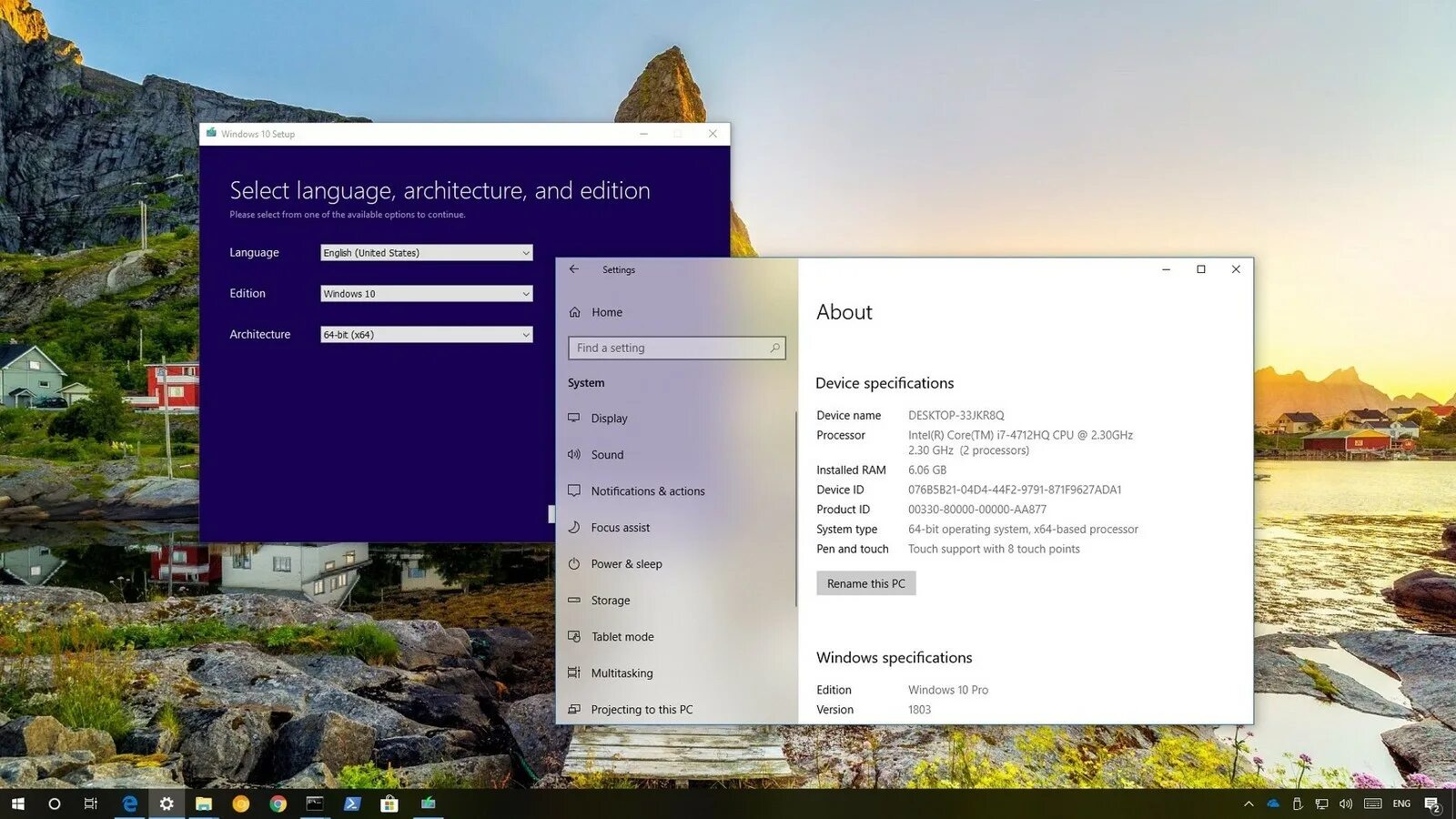Click the 6.06 GB installed RAM value
1456x819 pixels.
(x=927, y=470)
